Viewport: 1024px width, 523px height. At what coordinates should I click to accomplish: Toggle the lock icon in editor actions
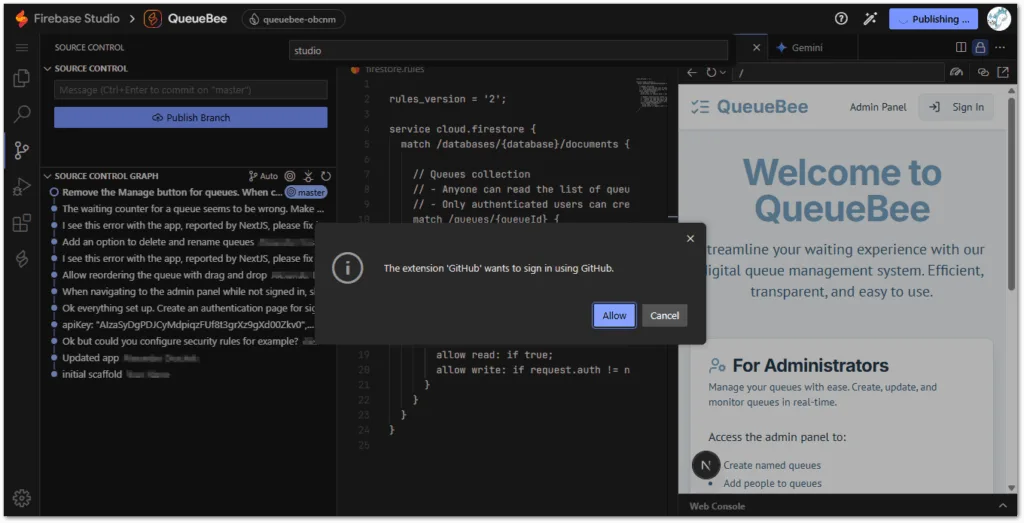click(980, 47)
